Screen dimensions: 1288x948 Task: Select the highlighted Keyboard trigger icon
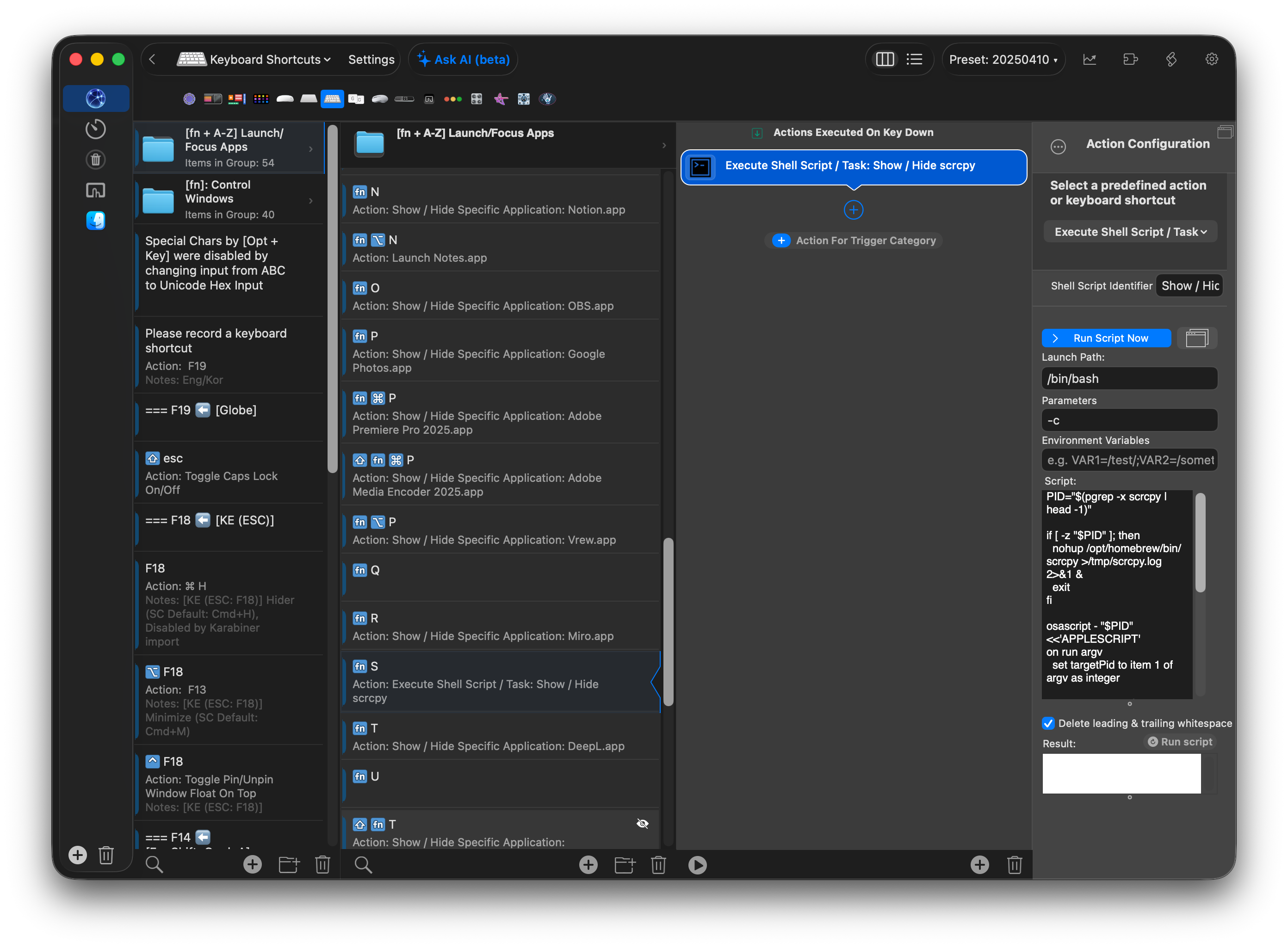tap(332, 98)
